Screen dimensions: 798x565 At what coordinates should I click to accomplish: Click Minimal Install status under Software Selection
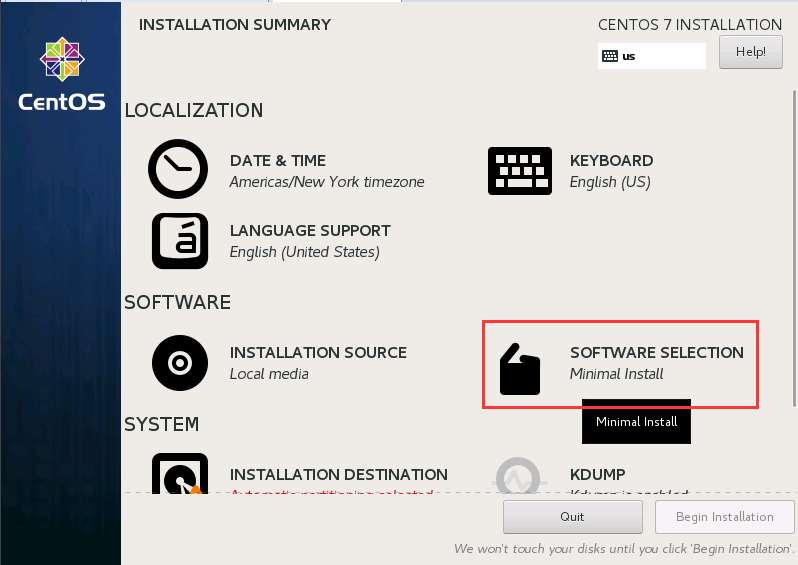tap(616, 374)
